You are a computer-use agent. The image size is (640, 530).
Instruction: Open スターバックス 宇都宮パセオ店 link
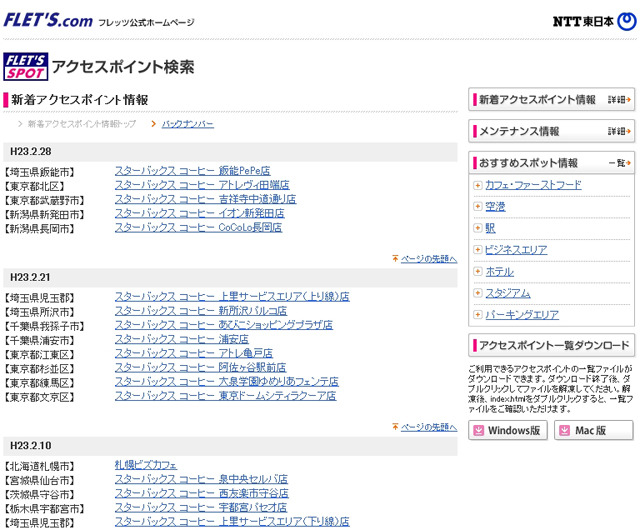pyautogui.click(x=201, y=508)
